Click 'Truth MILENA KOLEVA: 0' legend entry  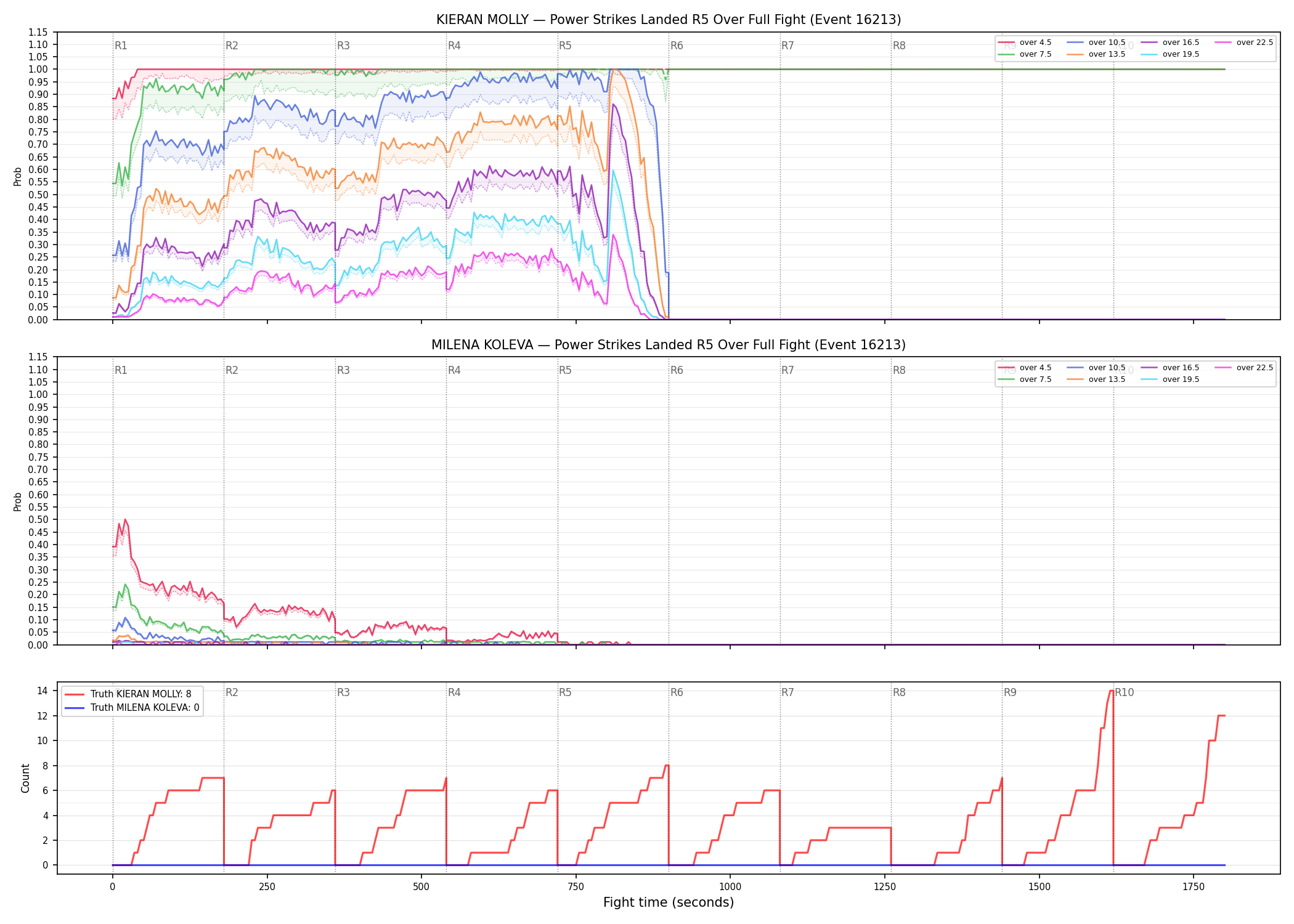(132, 708)
